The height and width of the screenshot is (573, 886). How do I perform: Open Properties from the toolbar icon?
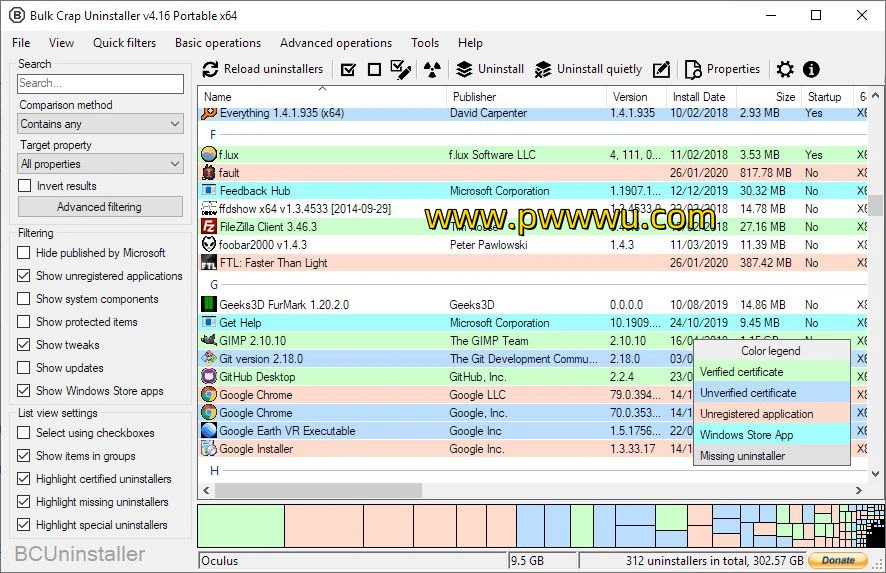coord(693,70)
